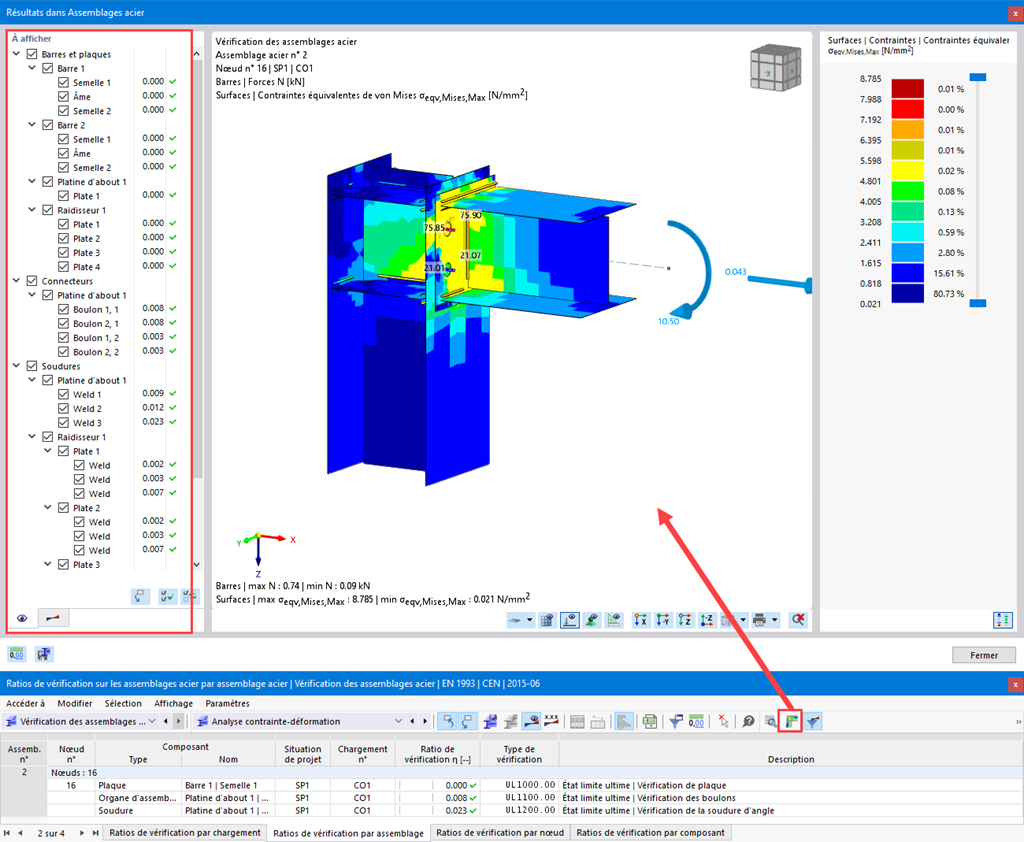The image size is (1024, 842).
Task: Click the navigation cube in the 3D view
Action: coord(775,67)
